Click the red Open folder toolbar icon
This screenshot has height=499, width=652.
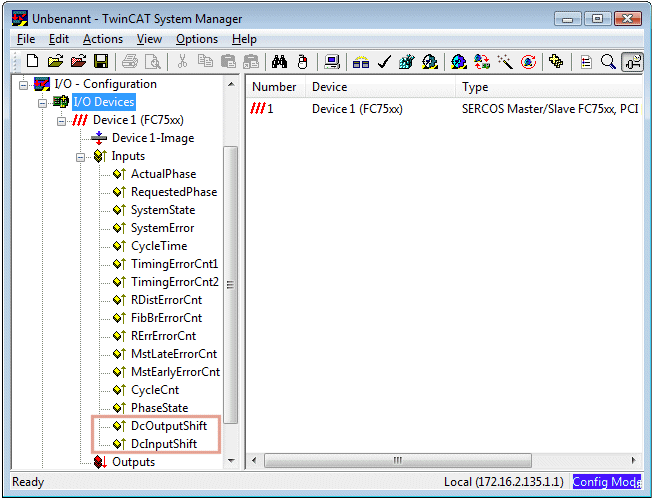click(78, 62)
